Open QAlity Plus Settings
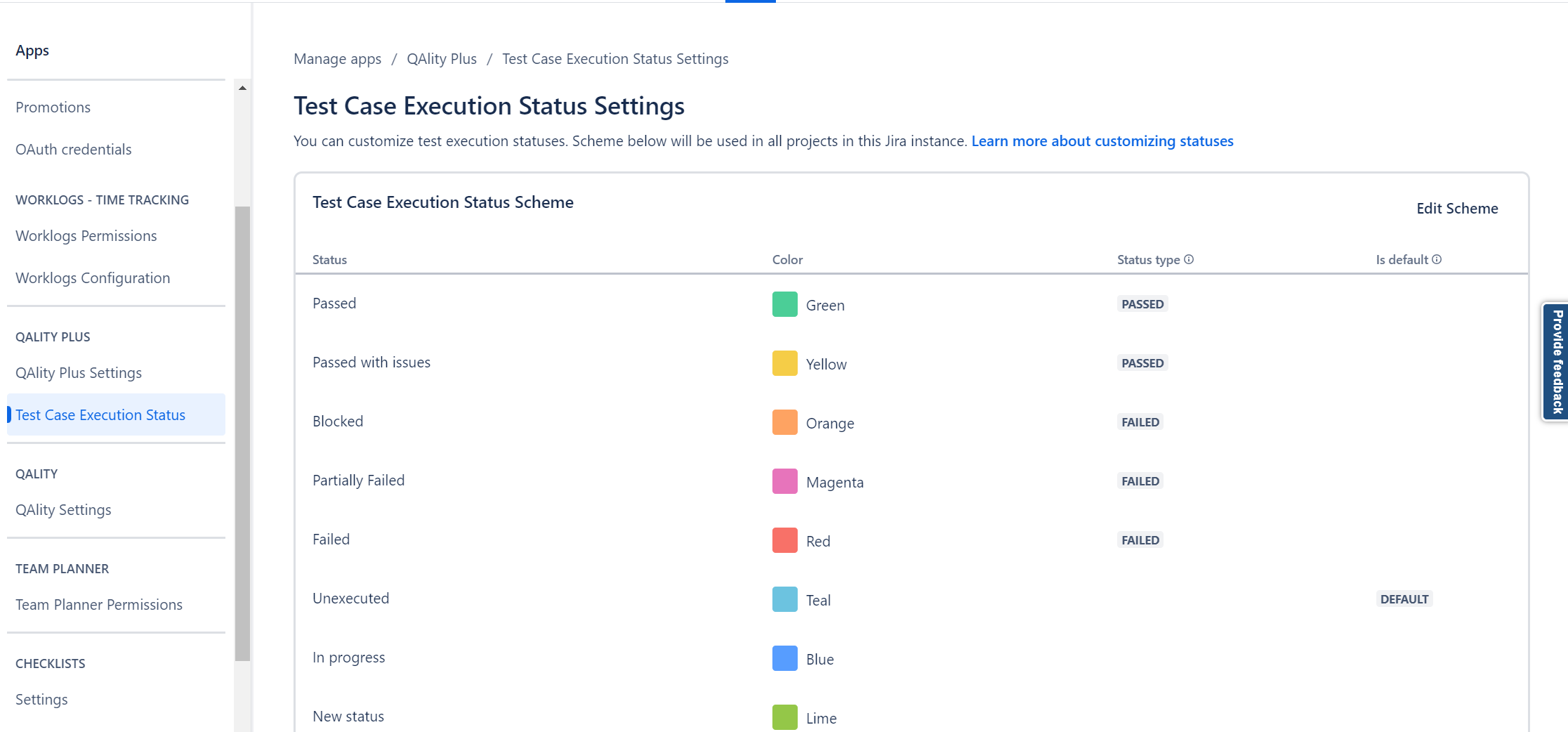 pyautogui.click(x=78, y=372)
